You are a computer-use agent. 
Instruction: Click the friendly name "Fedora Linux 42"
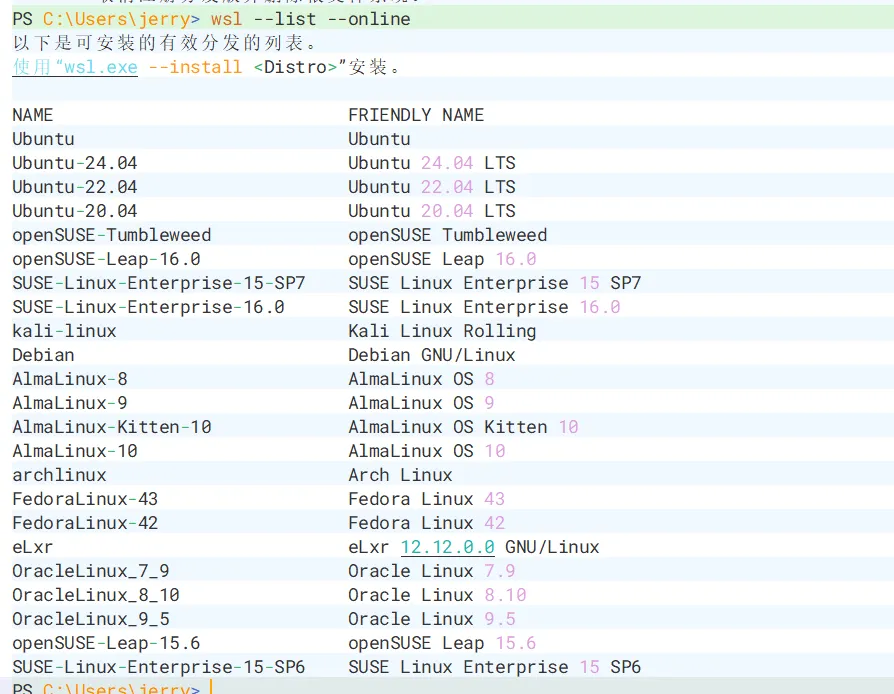[426, 523]
